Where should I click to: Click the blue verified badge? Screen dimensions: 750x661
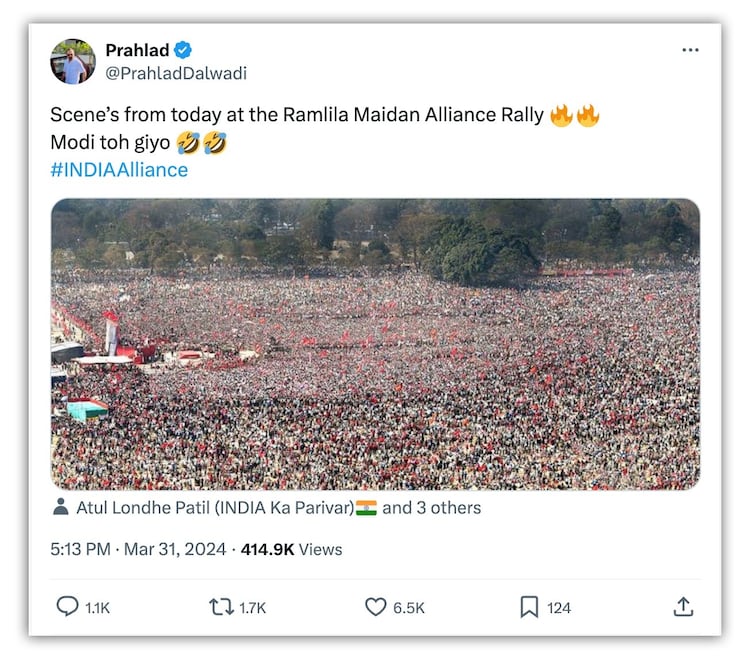coord(184,50)
